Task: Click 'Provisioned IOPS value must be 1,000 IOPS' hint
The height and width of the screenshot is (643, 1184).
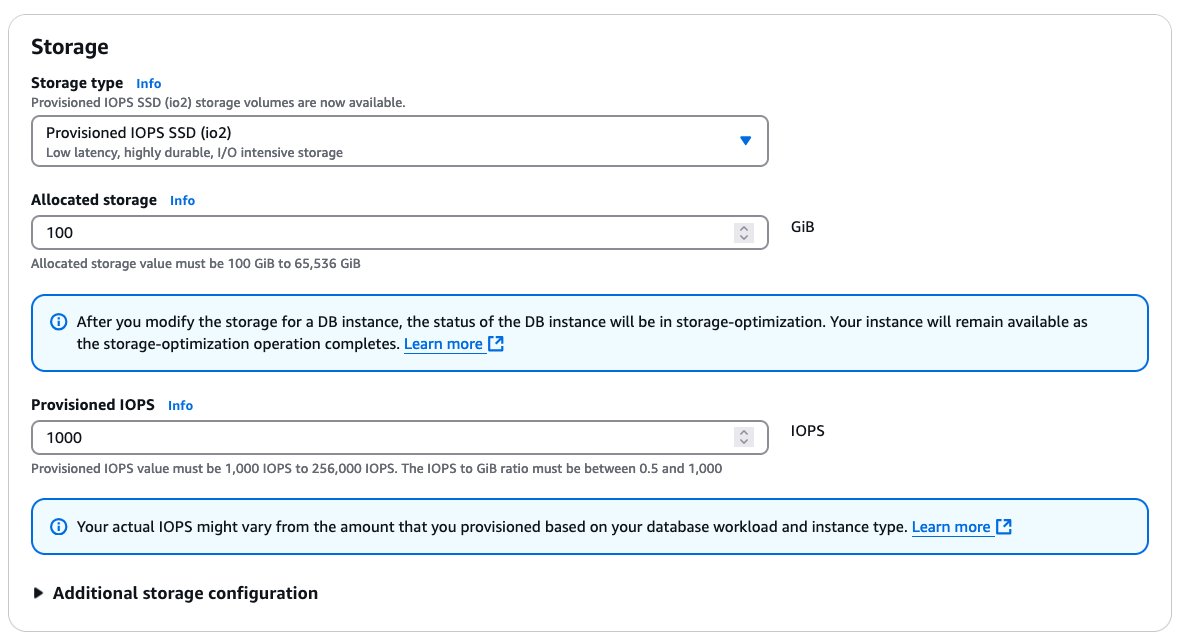Action: 376,469
